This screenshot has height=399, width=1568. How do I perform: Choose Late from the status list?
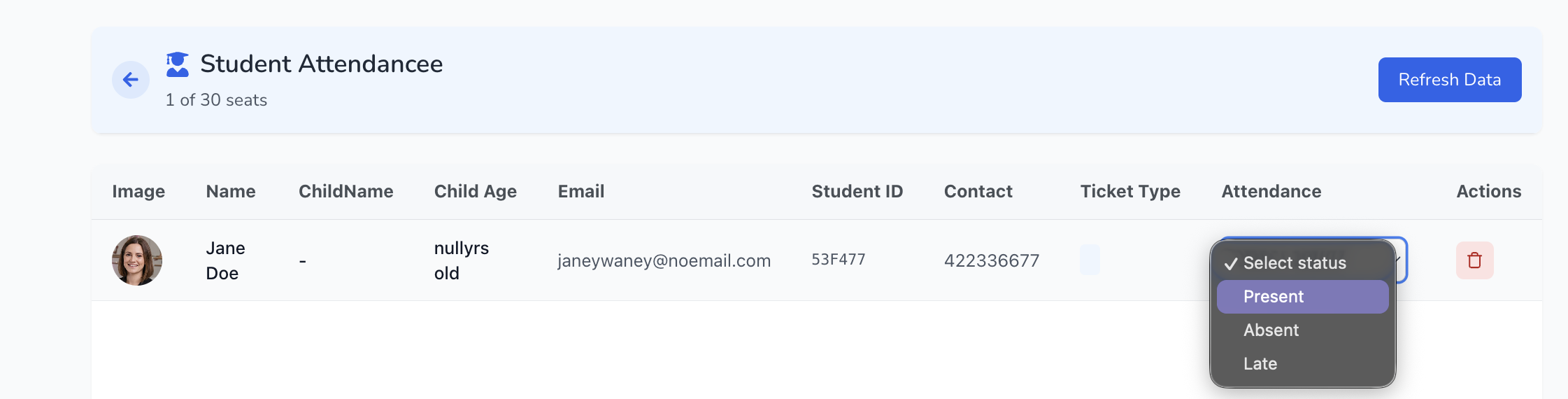pos(1302,364)
